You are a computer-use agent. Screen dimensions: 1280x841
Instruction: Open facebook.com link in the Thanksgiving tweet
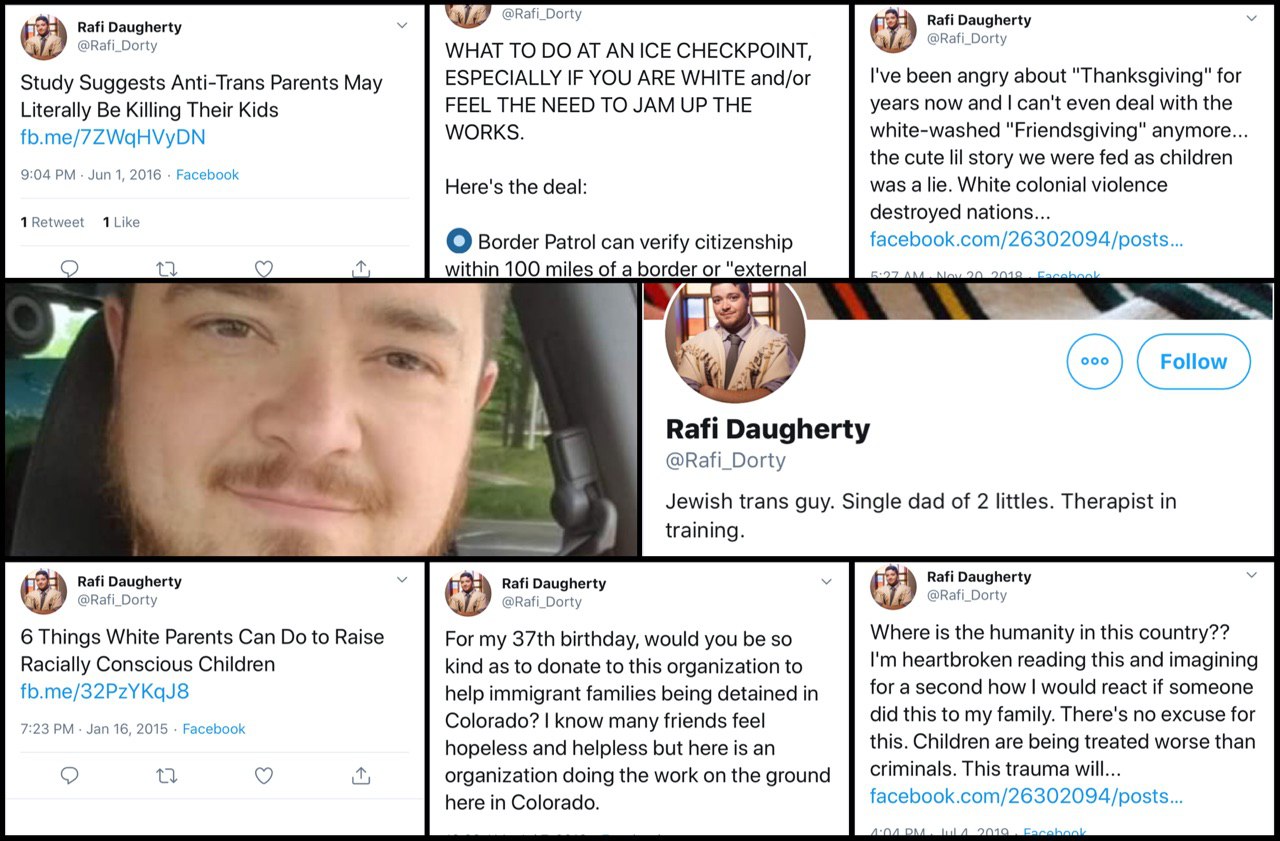(1027, 239)
